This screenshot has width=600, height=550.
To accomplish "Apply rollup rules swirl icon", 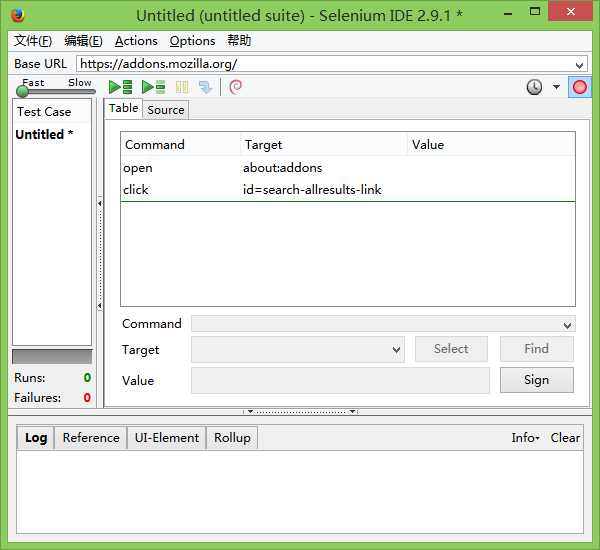I will click(x=235, y=87).
